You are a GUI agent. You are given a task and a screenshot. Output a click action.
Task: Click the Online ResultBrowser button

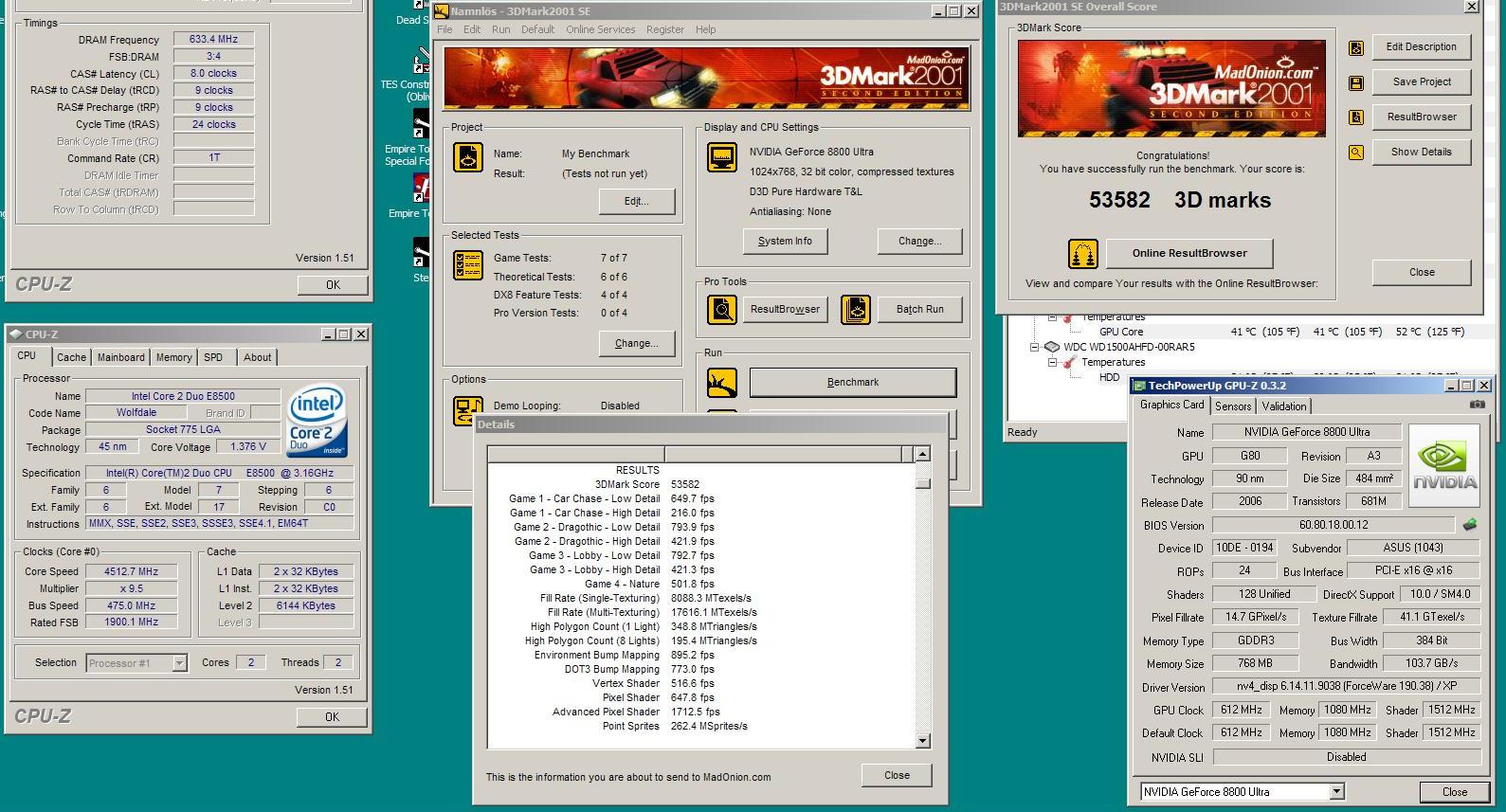1189,253
